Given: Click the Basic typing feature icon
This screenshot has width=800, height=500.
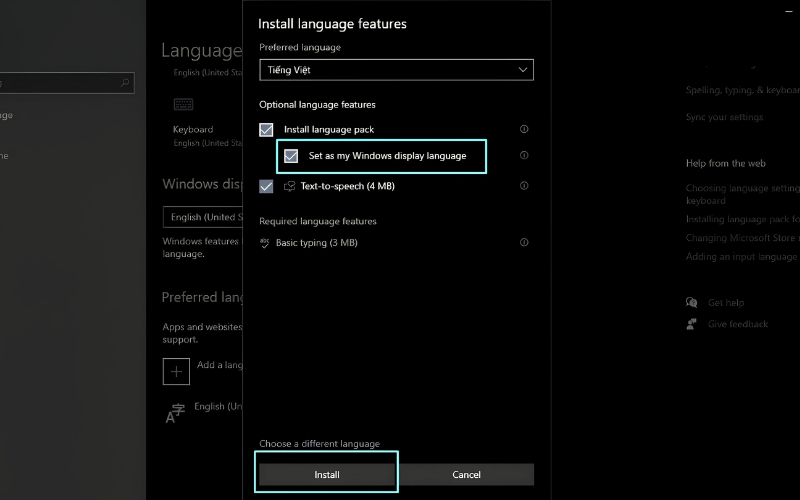Looking at the screenshot, I should pyautogui.click(x=264, y=243).
